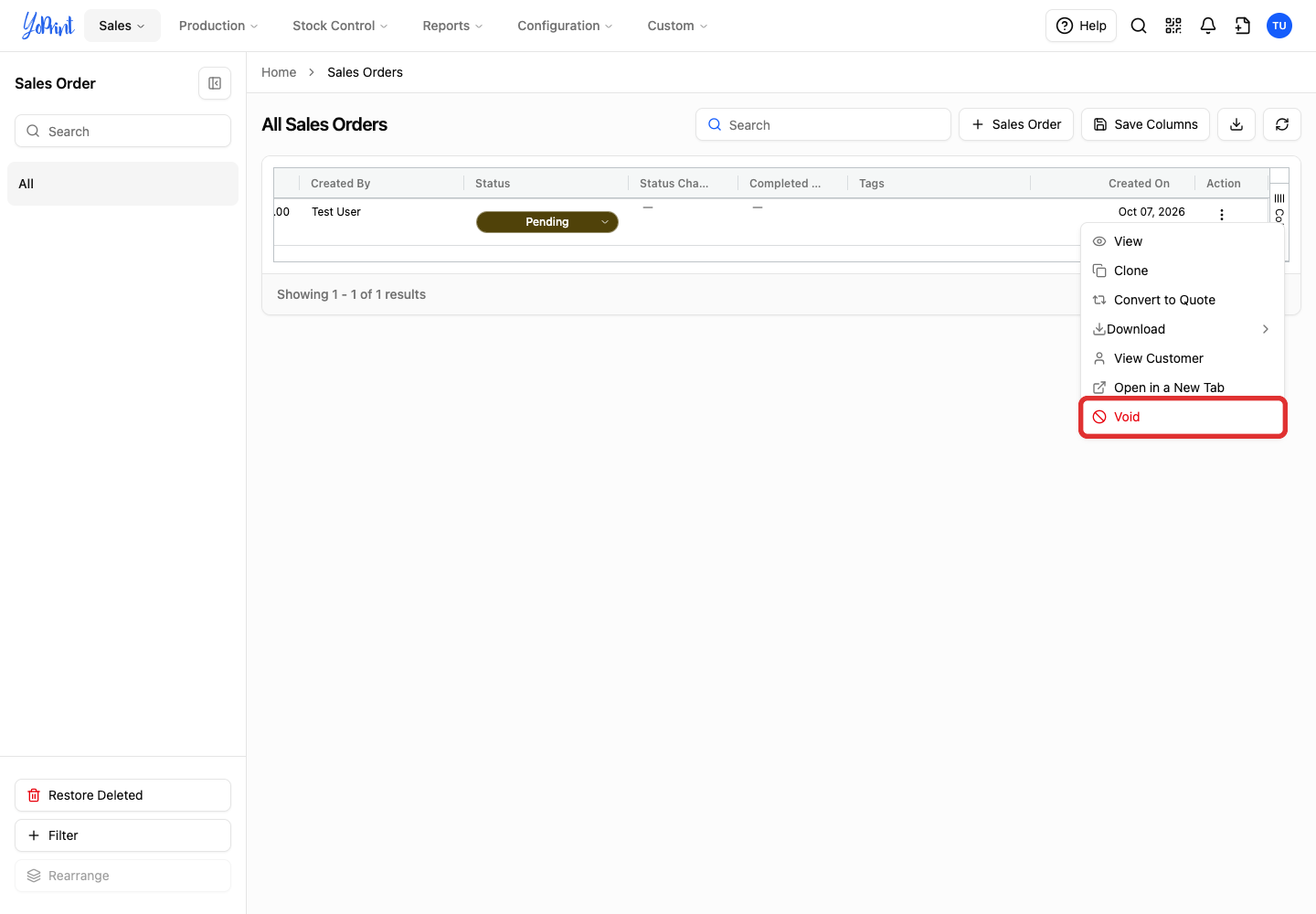Screen dimensions: 1316x914
Task: Click the person icon beside View Customer
Action: click(1099, 358)
